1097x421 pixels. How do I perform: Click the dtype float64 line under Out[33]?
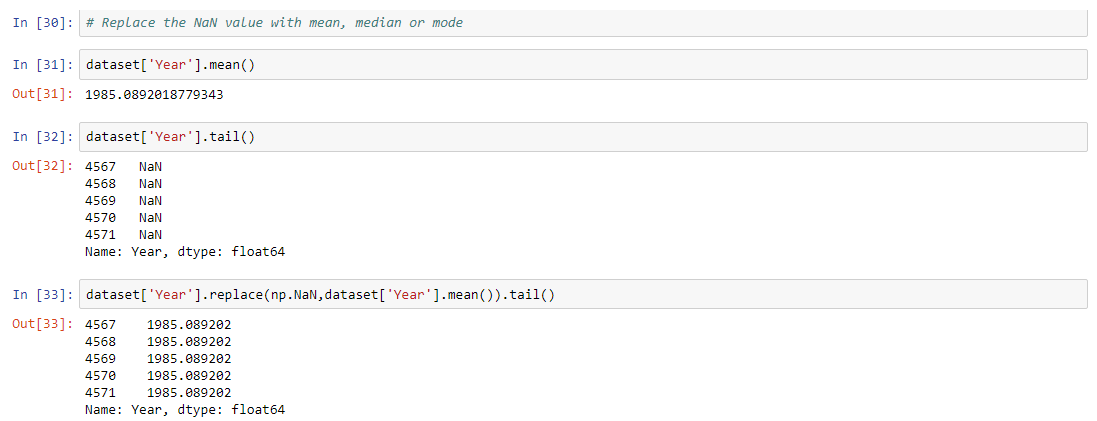pyautogui.click(x=185, y=410)
